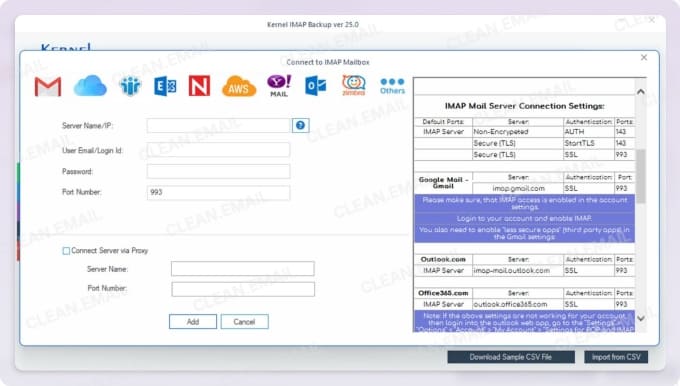Click imap-mail.outlook.com server cell

pos(518,270)
